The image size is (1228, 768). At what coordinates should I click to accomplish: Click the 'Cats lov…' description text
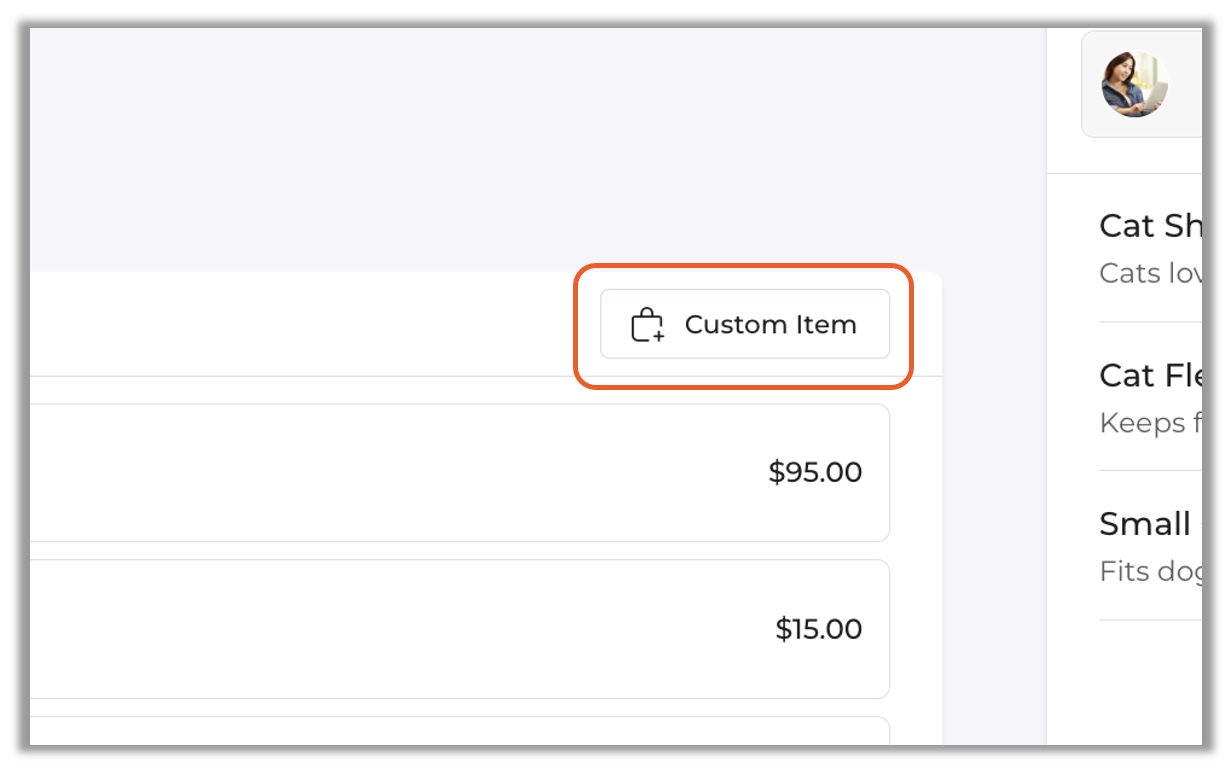click(x=1150, y=273)
